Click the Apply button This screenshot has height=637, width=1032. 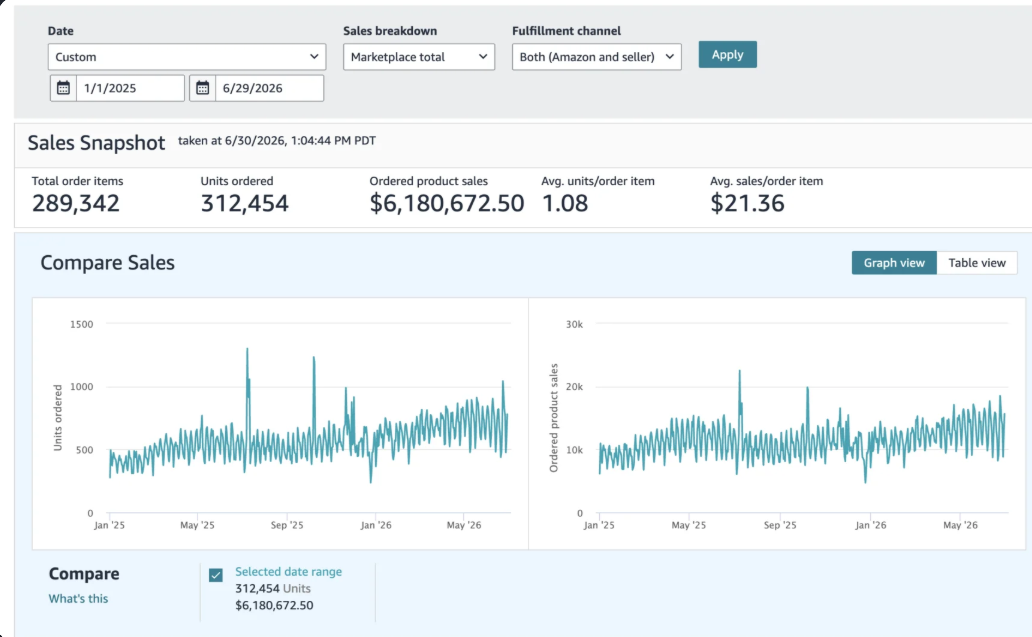coord(727,55)
